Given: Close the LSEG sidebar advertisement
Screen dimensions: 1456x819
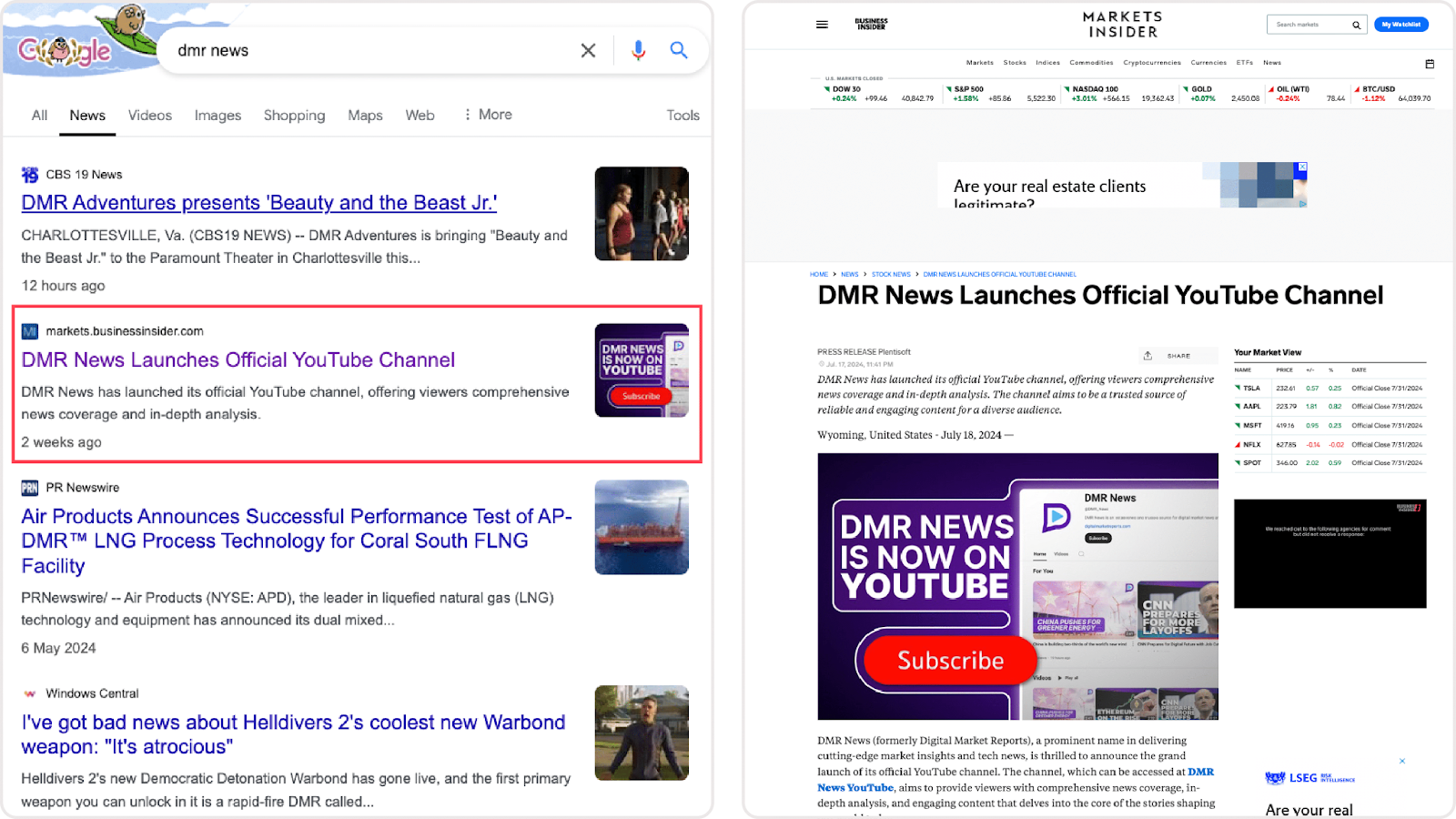Looking at the screenshot, I should [x=1402, y=761].
